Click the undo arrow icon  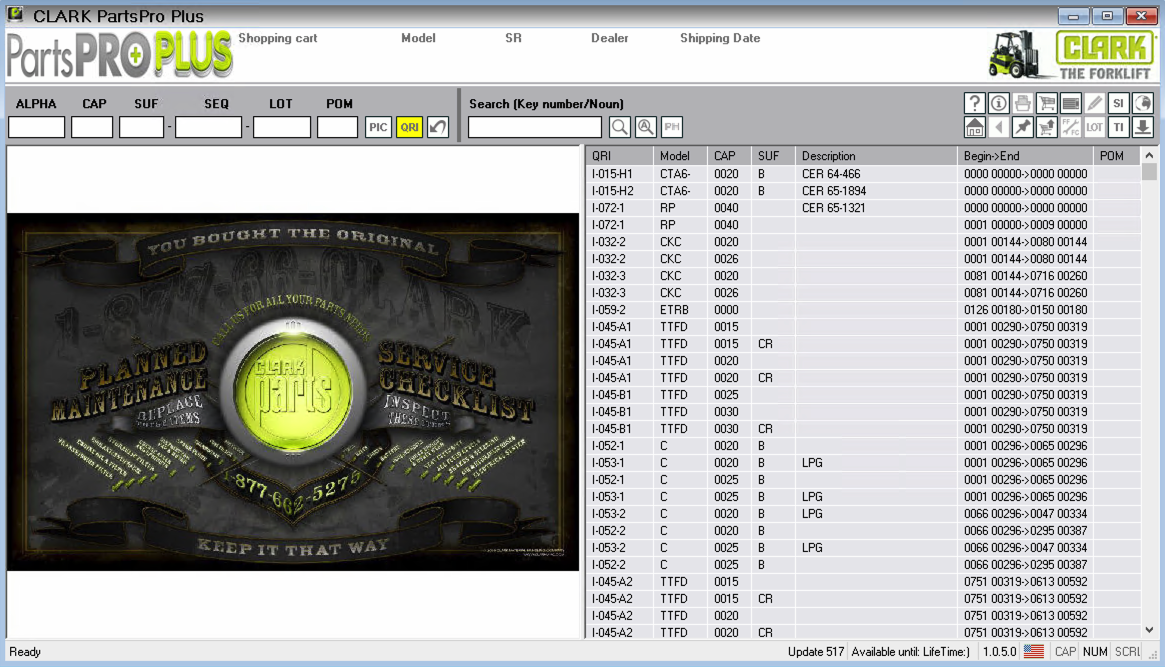tap(438, 127)
